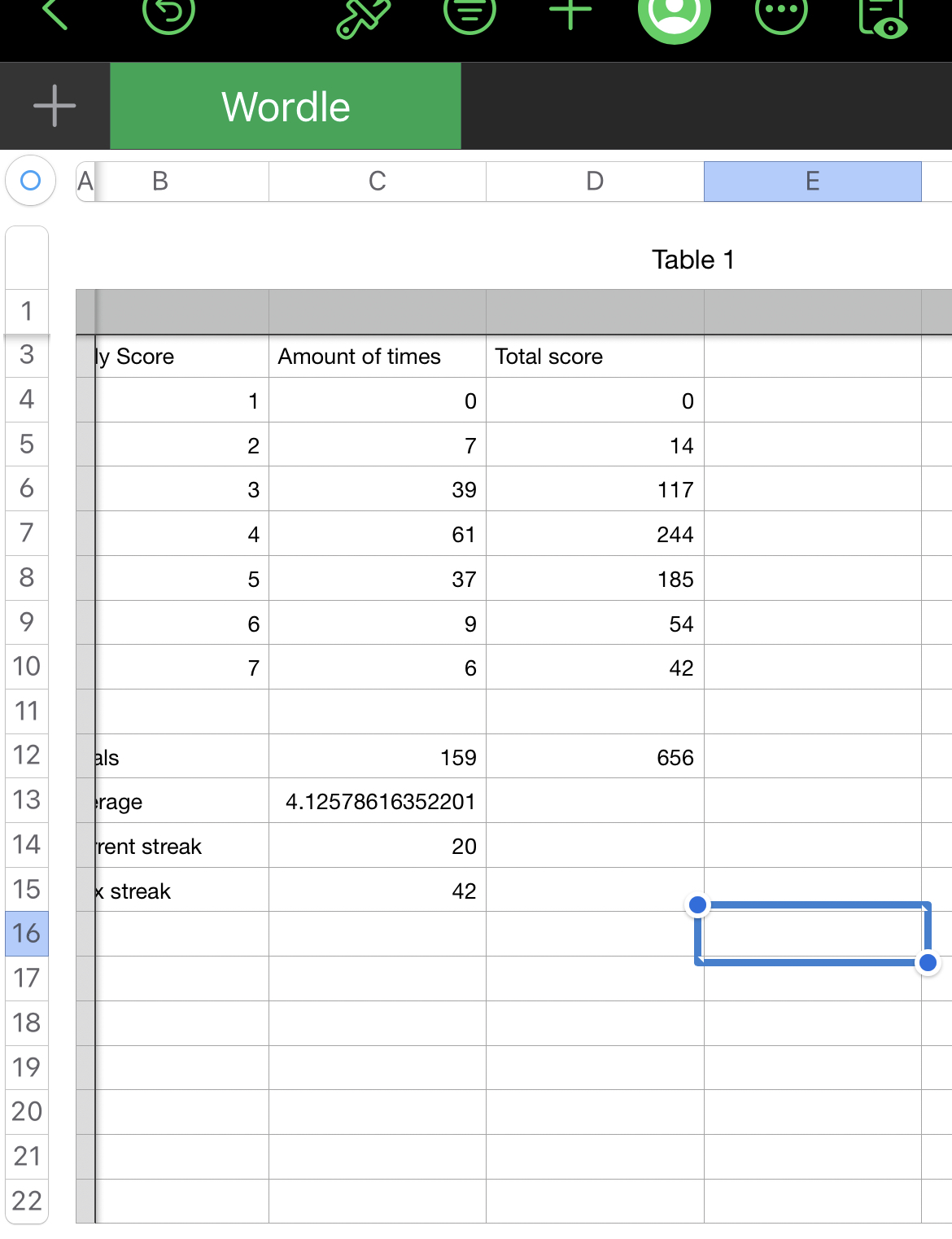
Task: Select the Amount of times cell showing 39
Action: [378, 489]
